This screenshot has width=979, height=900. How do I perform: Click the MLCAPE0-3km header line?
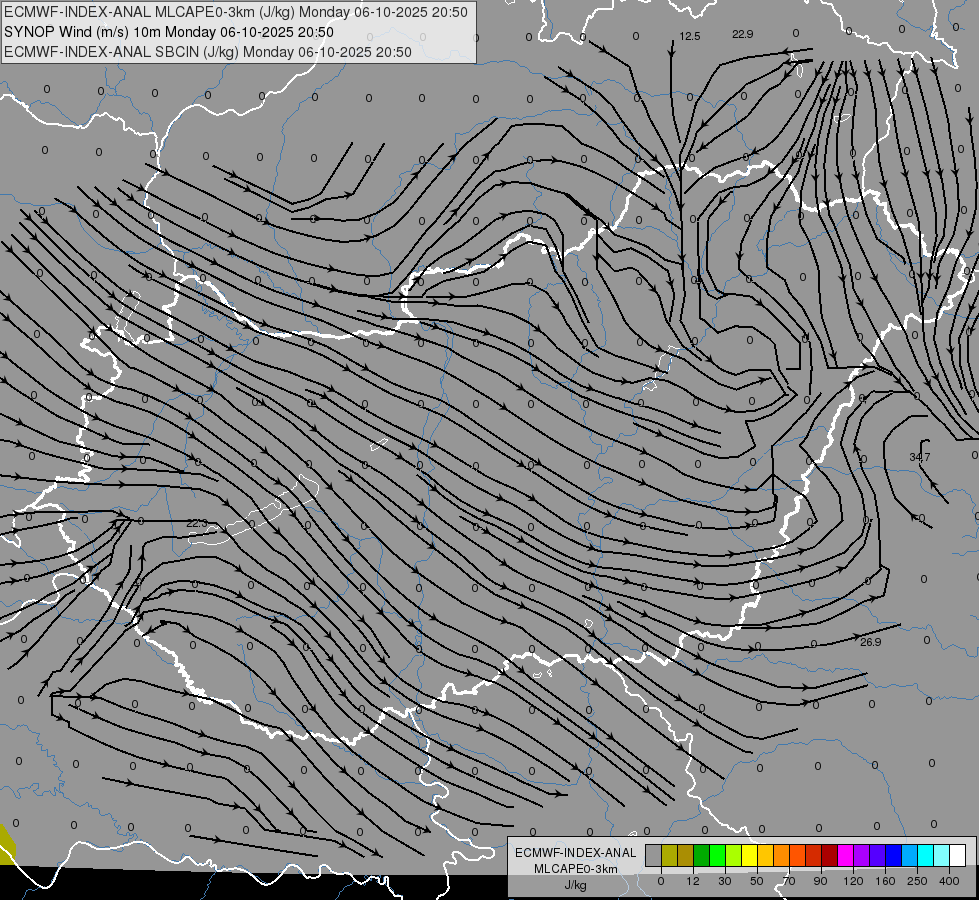[235, 12]
